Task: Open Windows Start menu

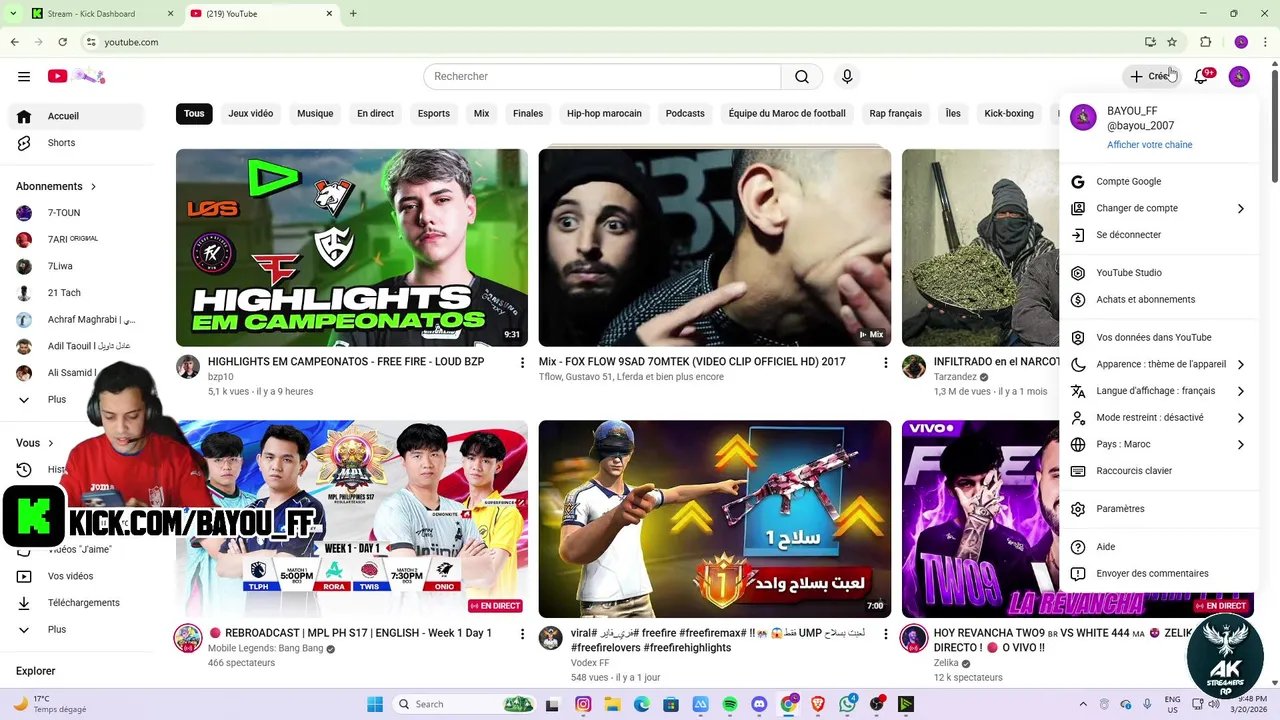Action: tap(375, 704)
